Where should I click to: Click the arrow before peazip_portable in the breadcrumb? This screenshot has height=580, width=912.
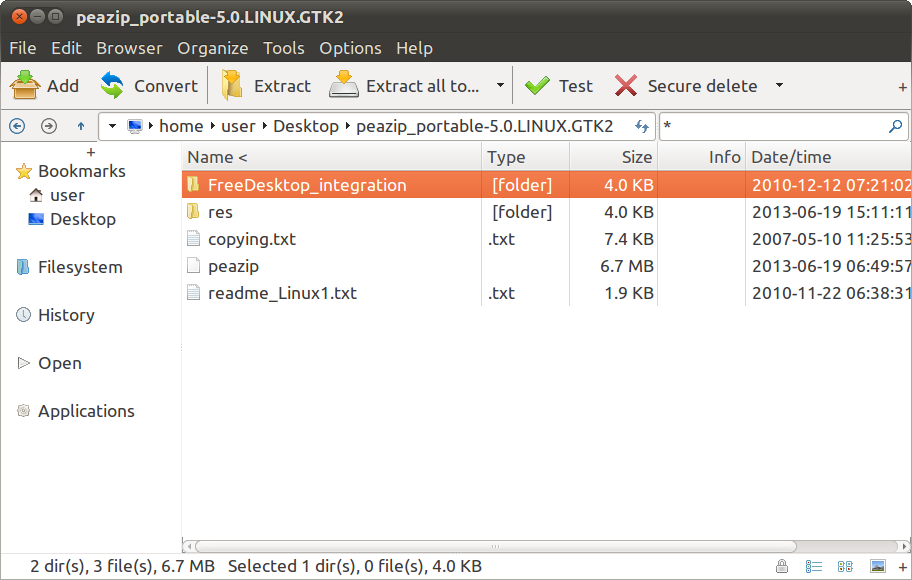pyautogui.click(x=348, y=126)
